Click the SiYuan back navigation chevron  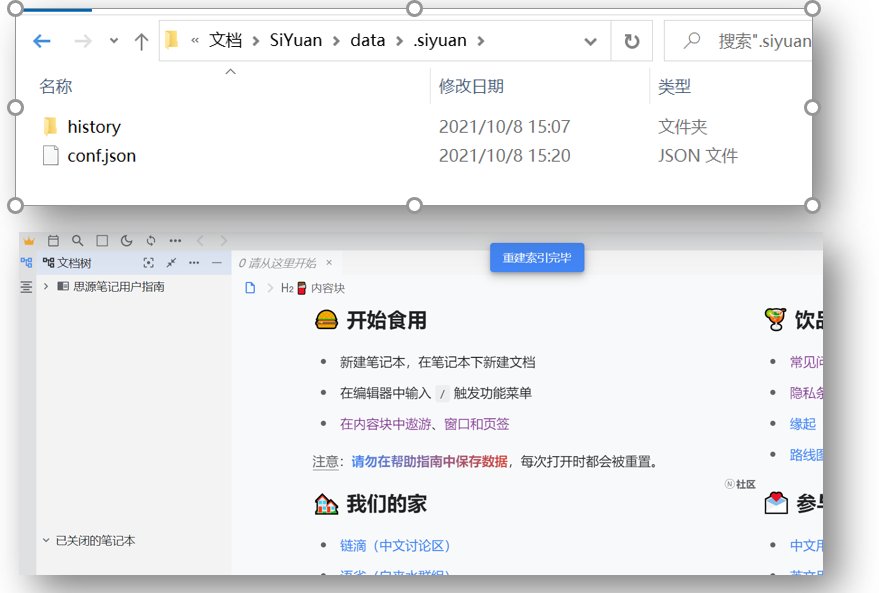(200, 241)
